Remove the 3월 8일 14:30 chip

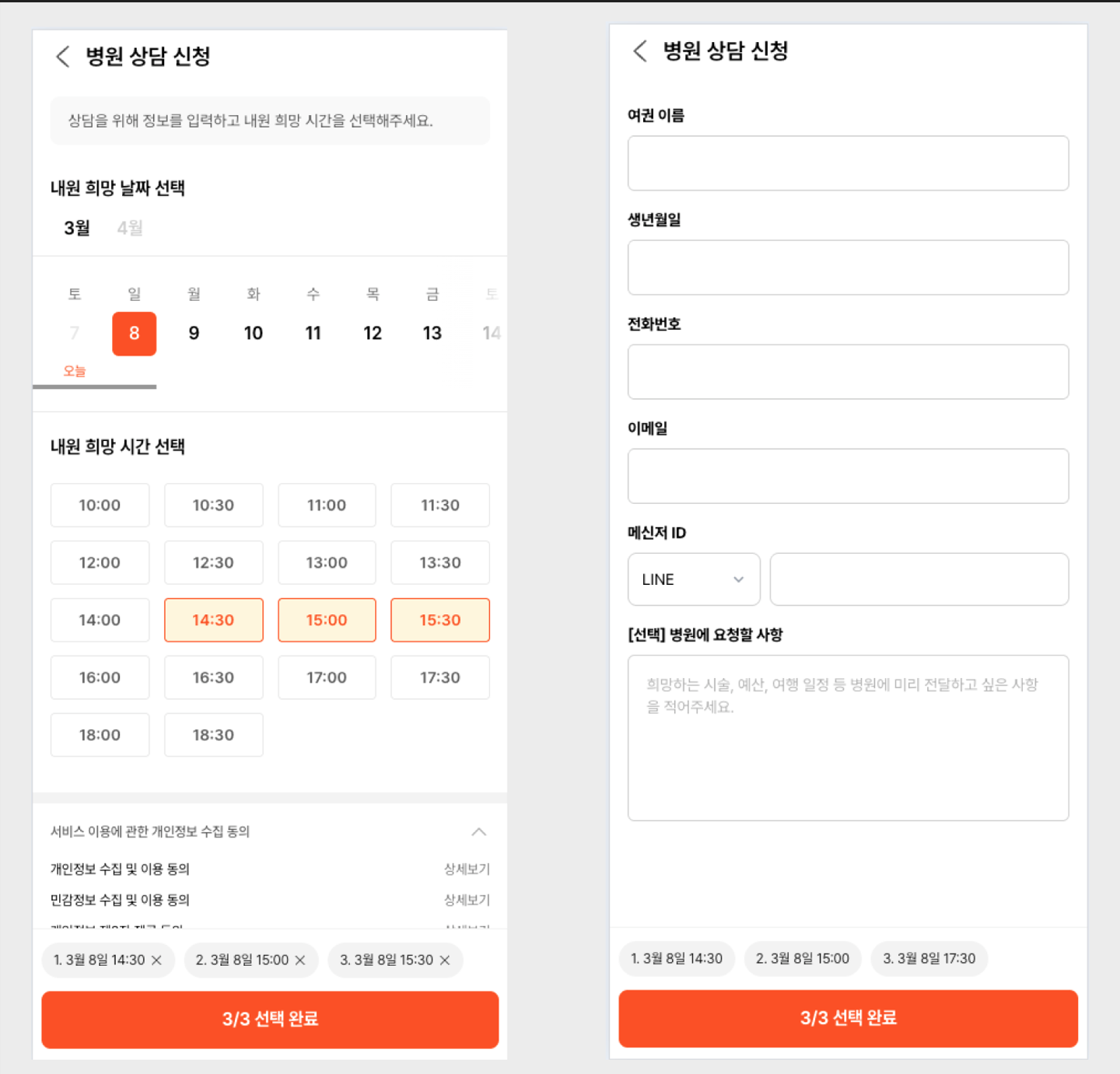156,960
